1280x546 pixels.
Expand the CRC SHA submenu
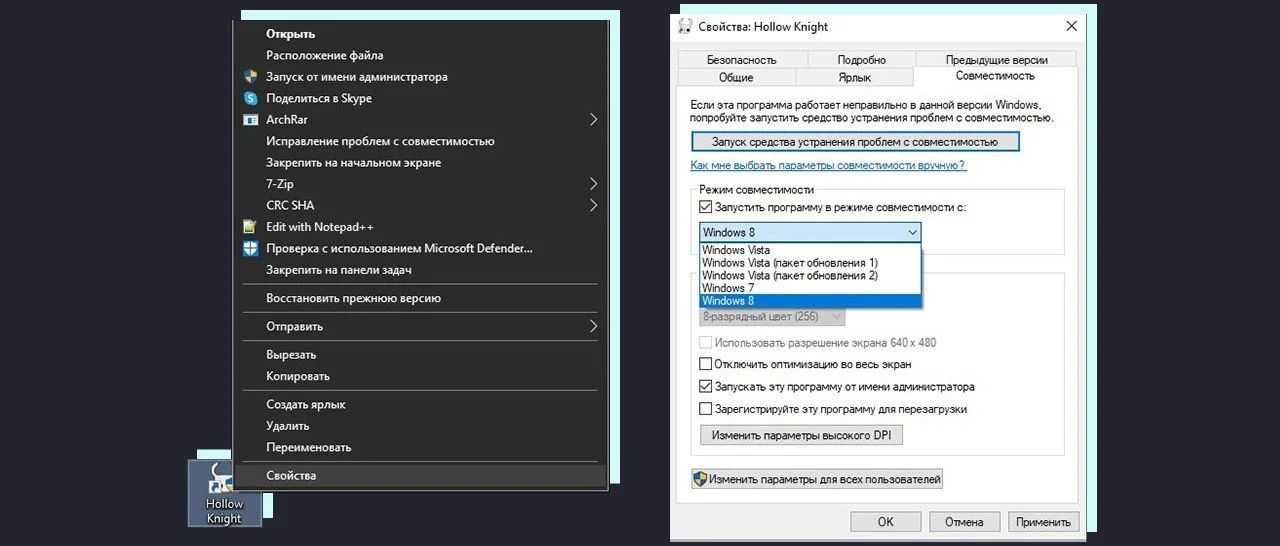point(593,205)
